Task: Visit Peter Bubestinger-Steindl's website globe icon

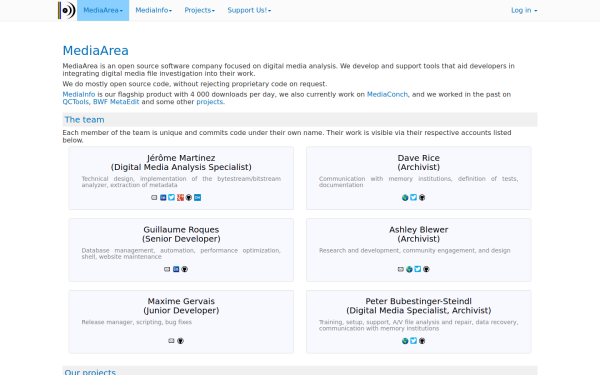Action: click(405, 341)
